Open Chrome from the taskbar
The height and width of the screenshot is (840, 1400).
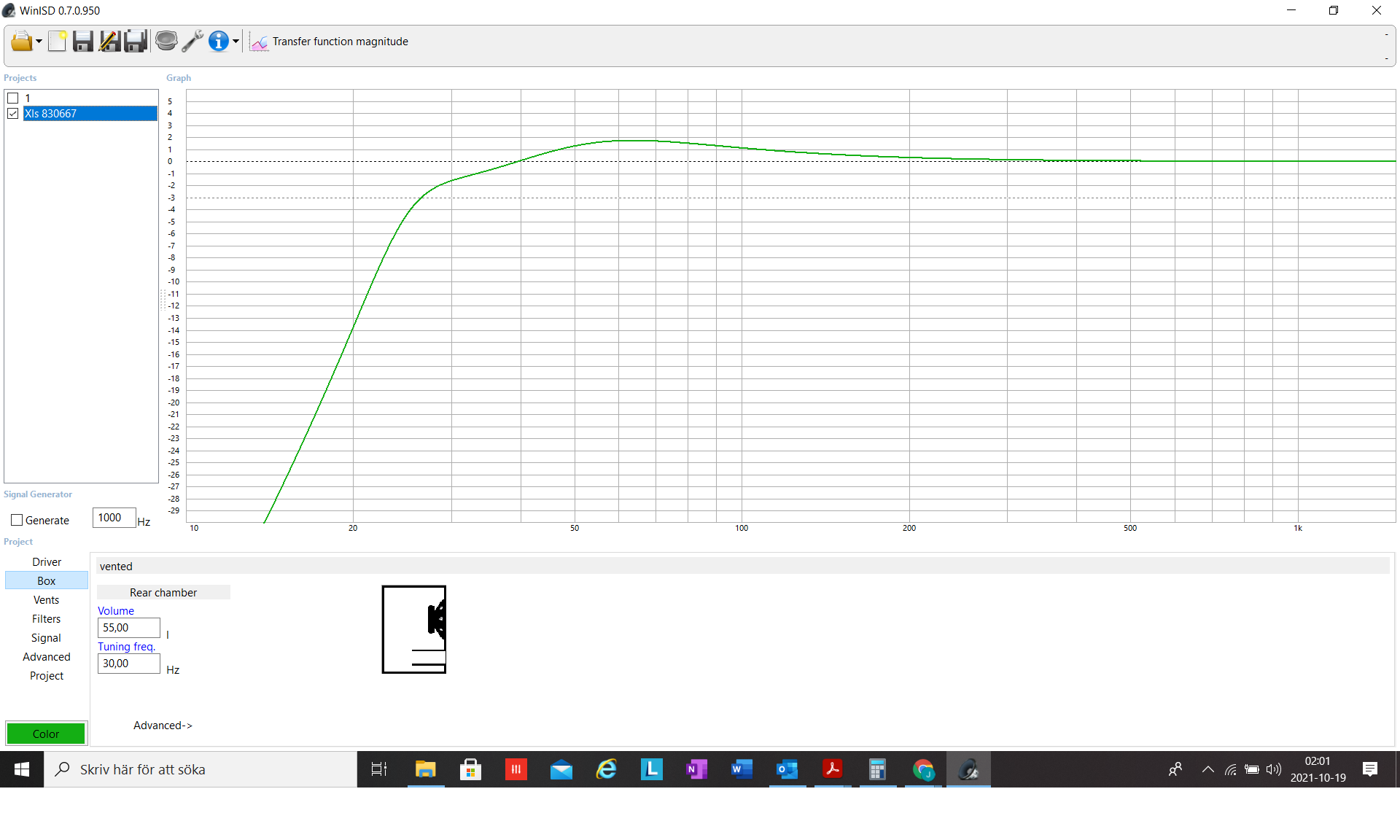pyautogui.click(x=923, y=769)
